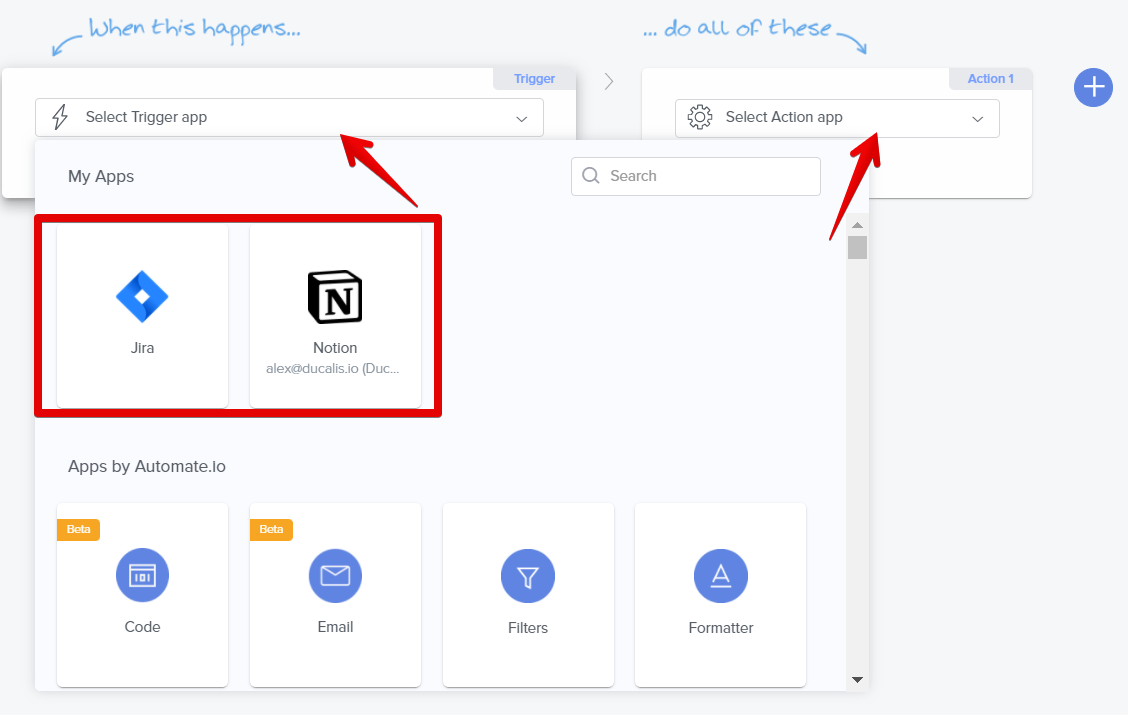
Task: Click the Filters funnel icon
Action: [x=528, y=576]
